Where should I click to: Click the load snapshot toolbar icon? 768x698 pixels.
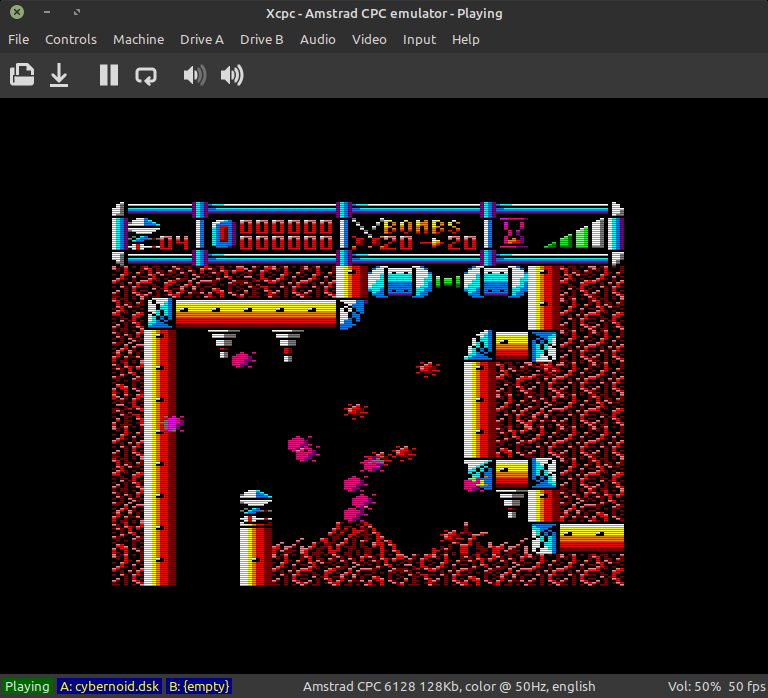coord(22,75)
